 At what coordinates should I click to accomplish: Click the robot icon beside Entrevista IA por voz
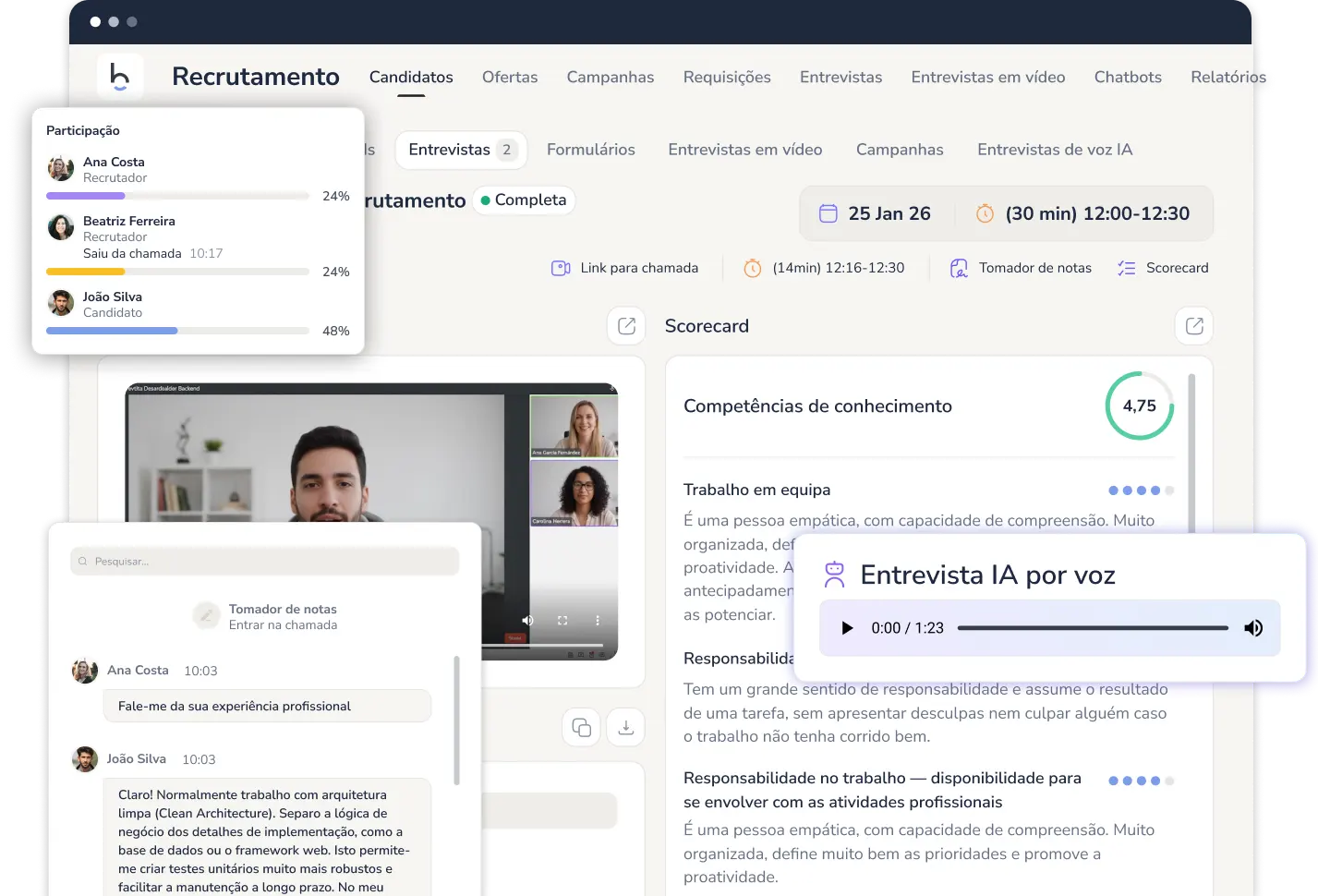point(834,575)
